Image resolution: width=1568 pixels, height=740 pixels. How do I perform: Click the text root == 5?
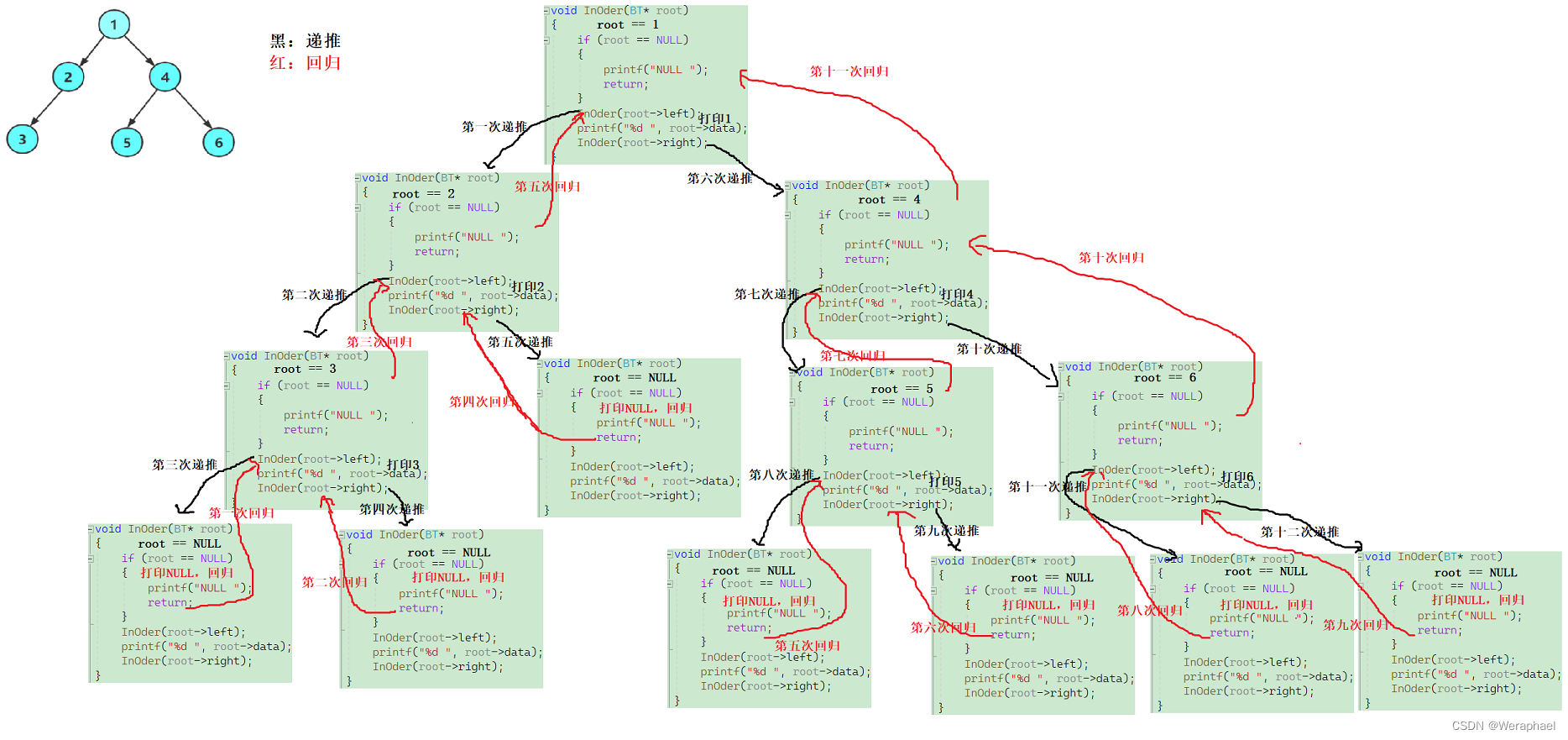tap(902, 389)
